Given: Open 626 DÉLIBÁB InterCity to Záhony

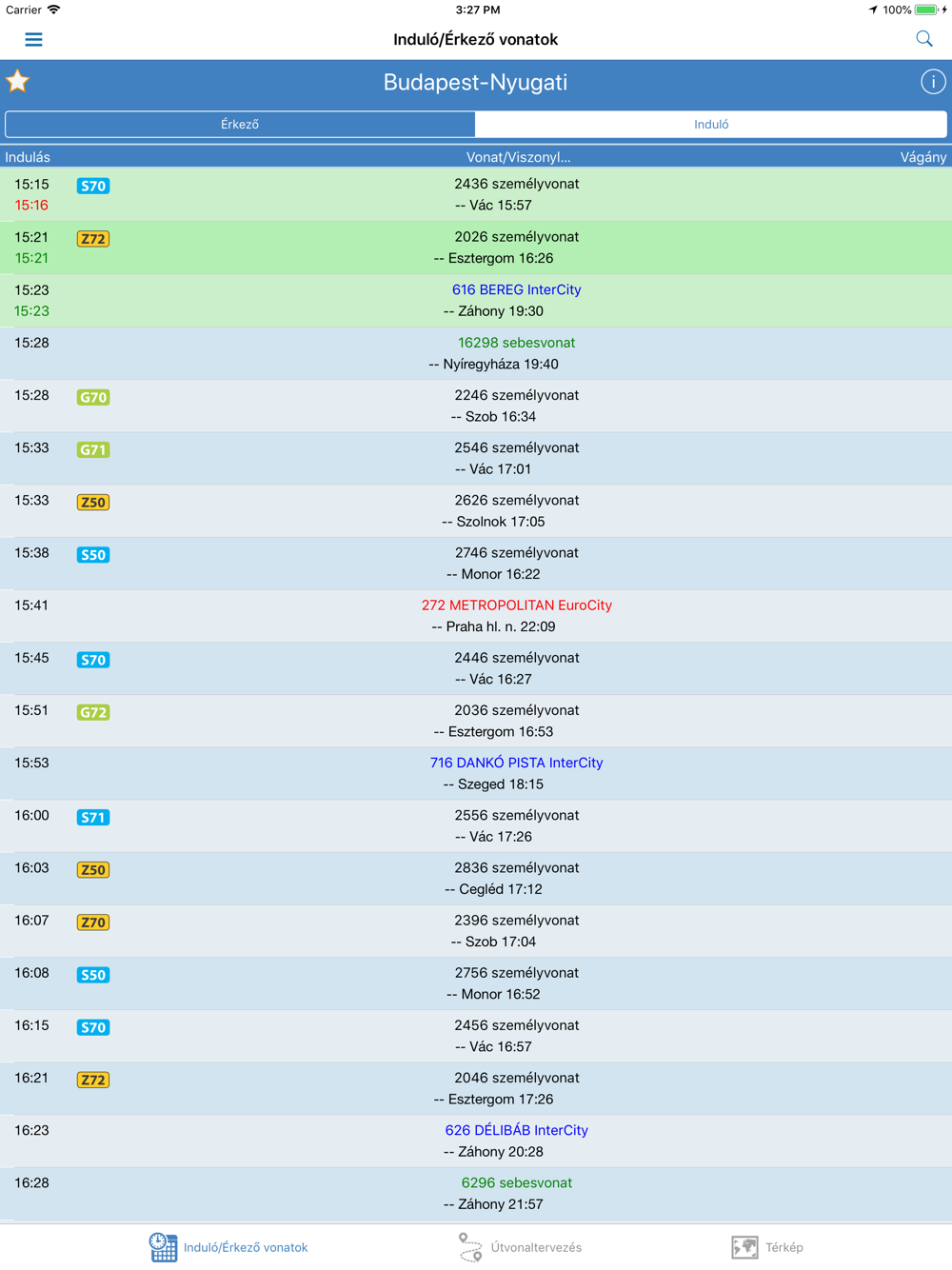Looking at the screenshot, I should (x=516, y=1130).
